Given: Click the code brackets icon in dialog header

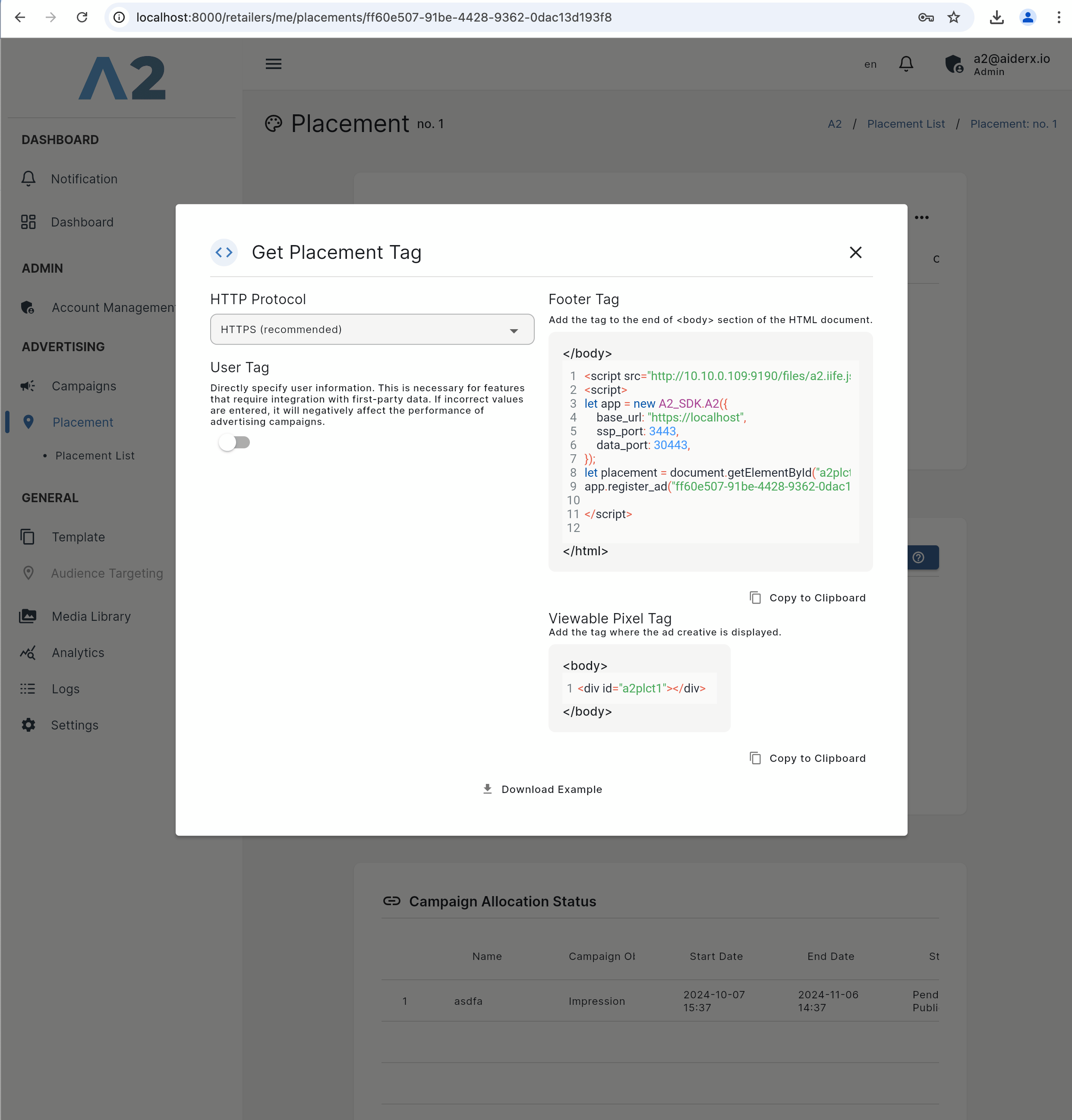Looking at the screenshot, I should [224, 252].
